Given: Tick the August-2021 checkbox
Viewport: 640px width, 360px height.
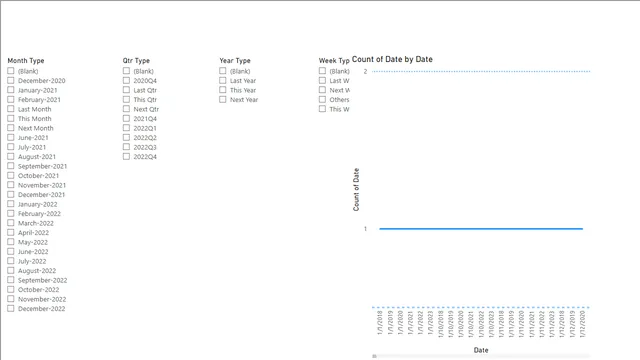Looking at the screenshot, I should [11, 156].
